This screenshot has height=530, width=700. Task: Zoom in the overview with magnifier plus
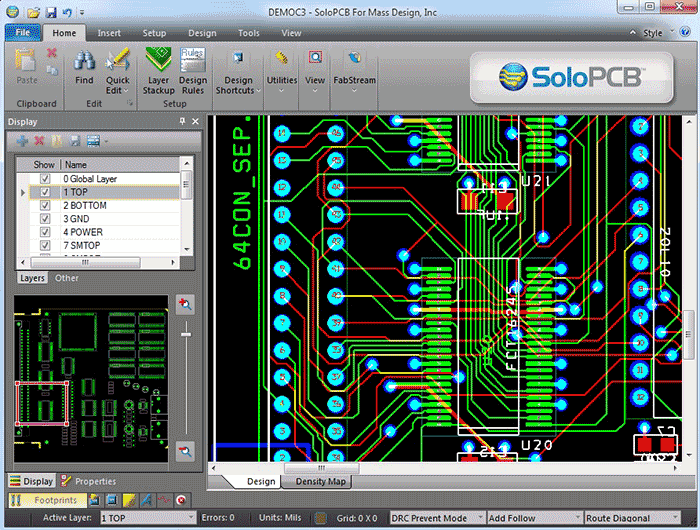click(185, 305)
